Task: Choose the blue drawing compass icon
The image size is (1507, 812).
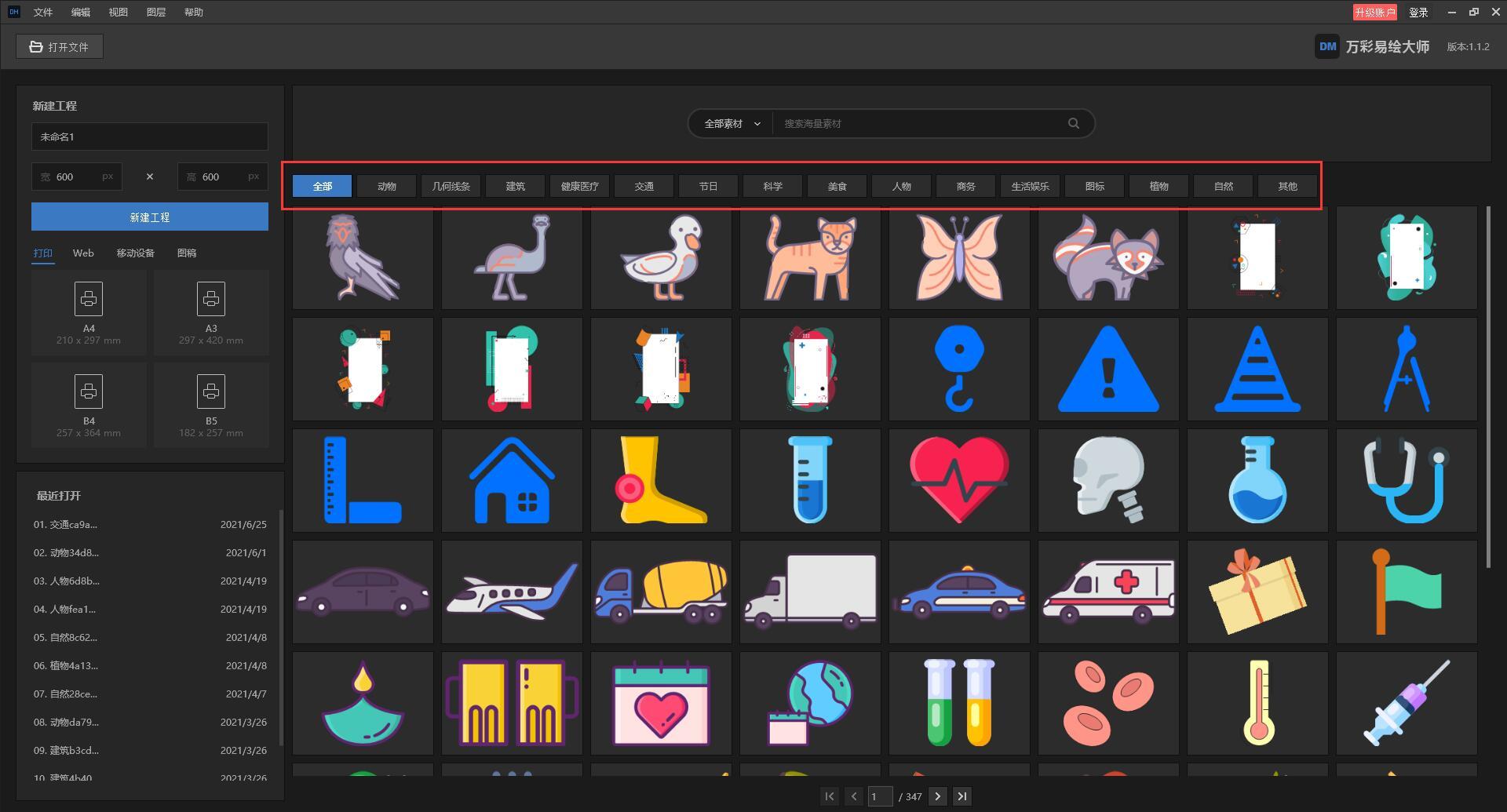Action: (x=1407, y=369)
